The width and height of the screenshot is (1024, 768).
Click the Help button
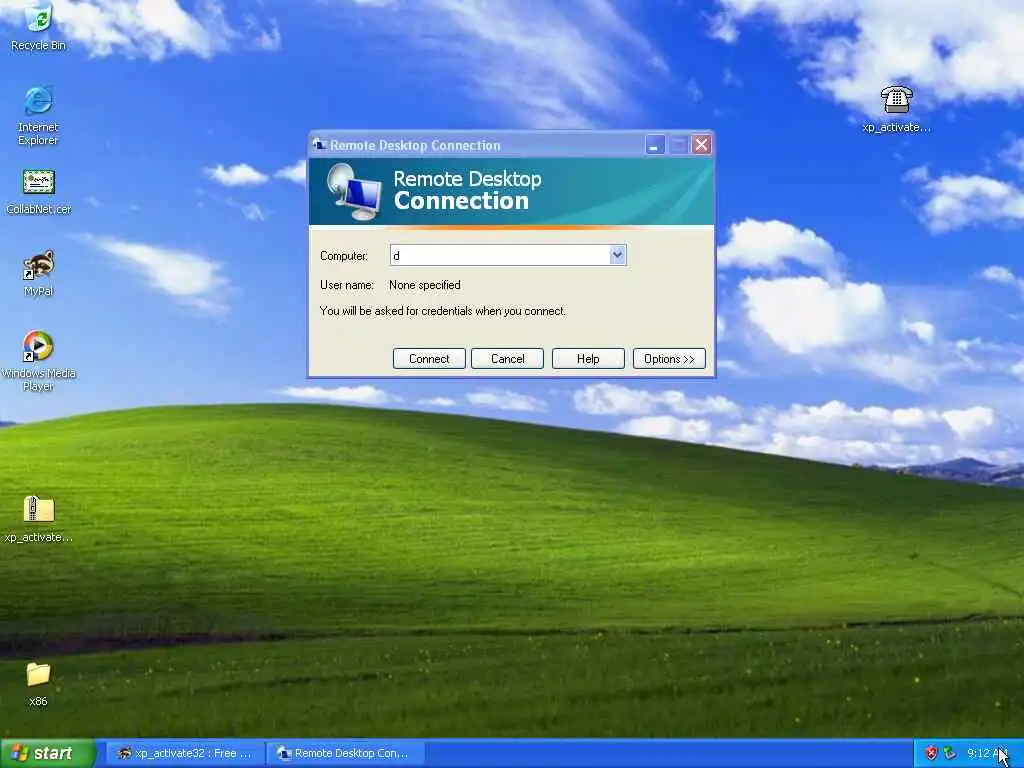coord(588,359)
